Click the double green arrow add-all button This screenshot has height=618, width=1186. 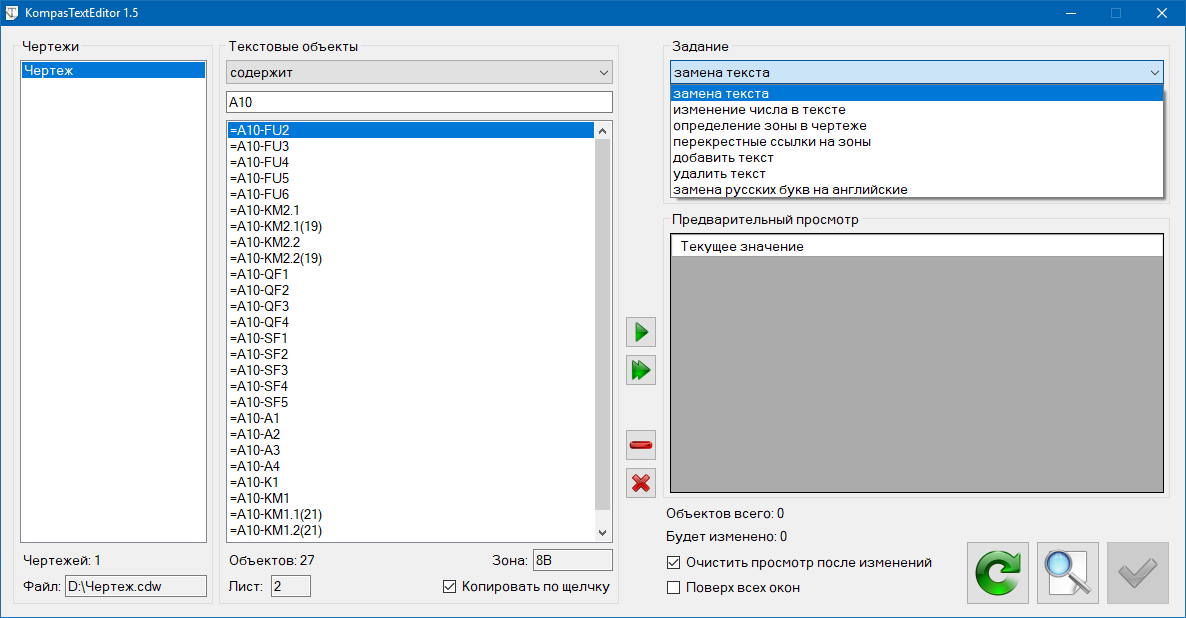pyautogui.click(x=640, y=371)
